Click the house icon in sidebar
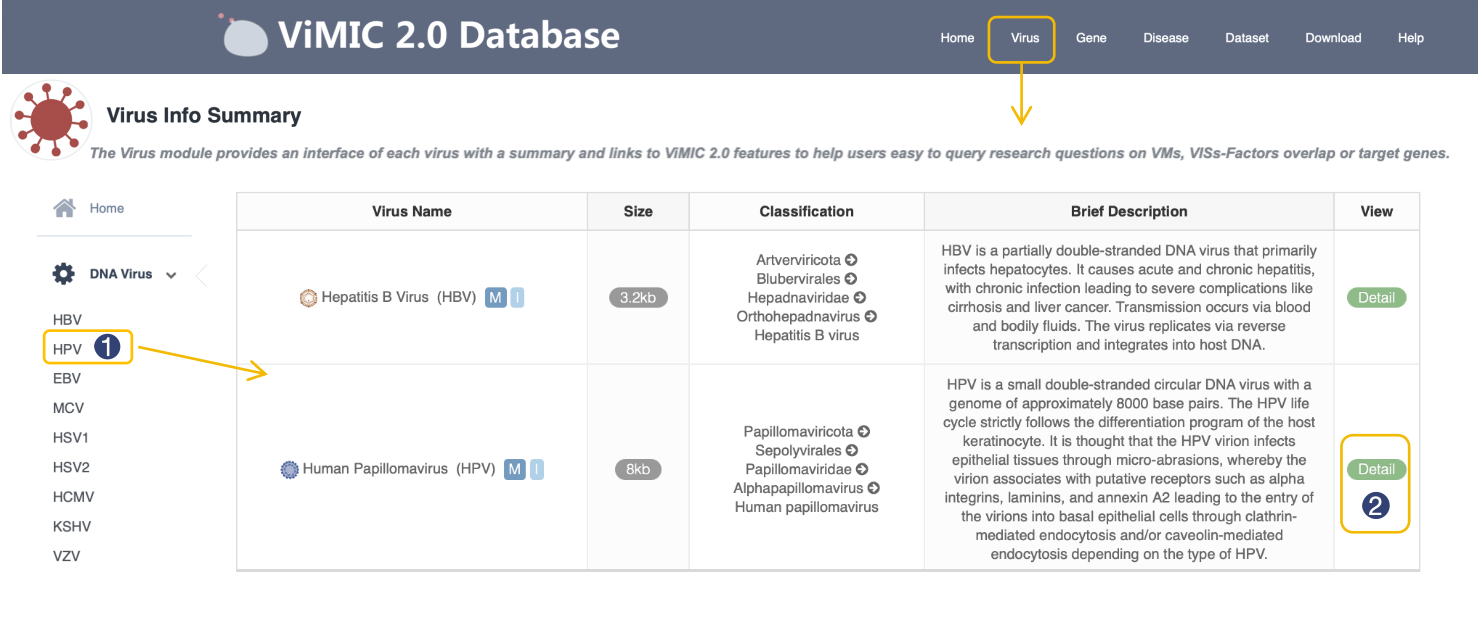The image size is (1478, 618). click(65, 208)
